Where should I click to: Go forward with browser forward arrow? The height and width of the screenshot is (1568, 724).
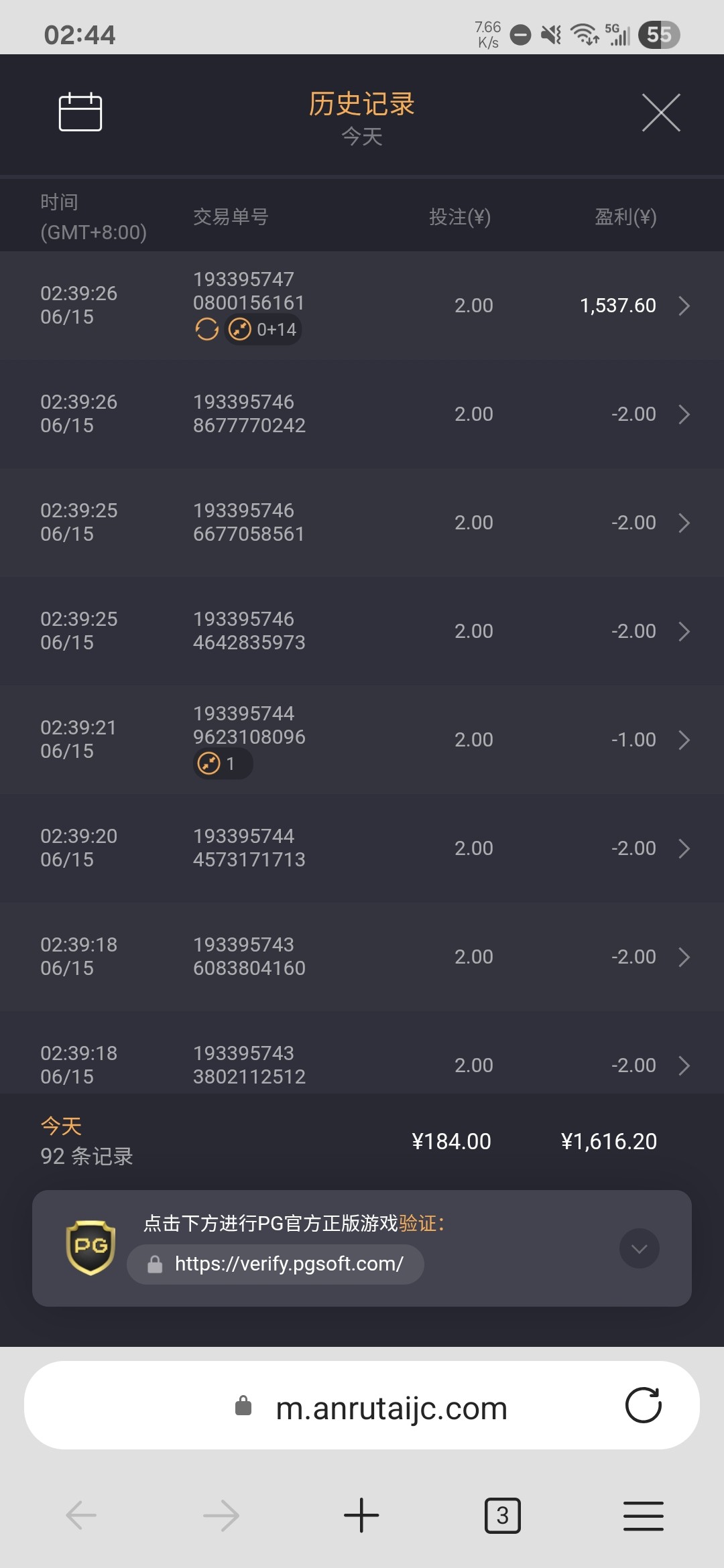[x=221, y=1516]
